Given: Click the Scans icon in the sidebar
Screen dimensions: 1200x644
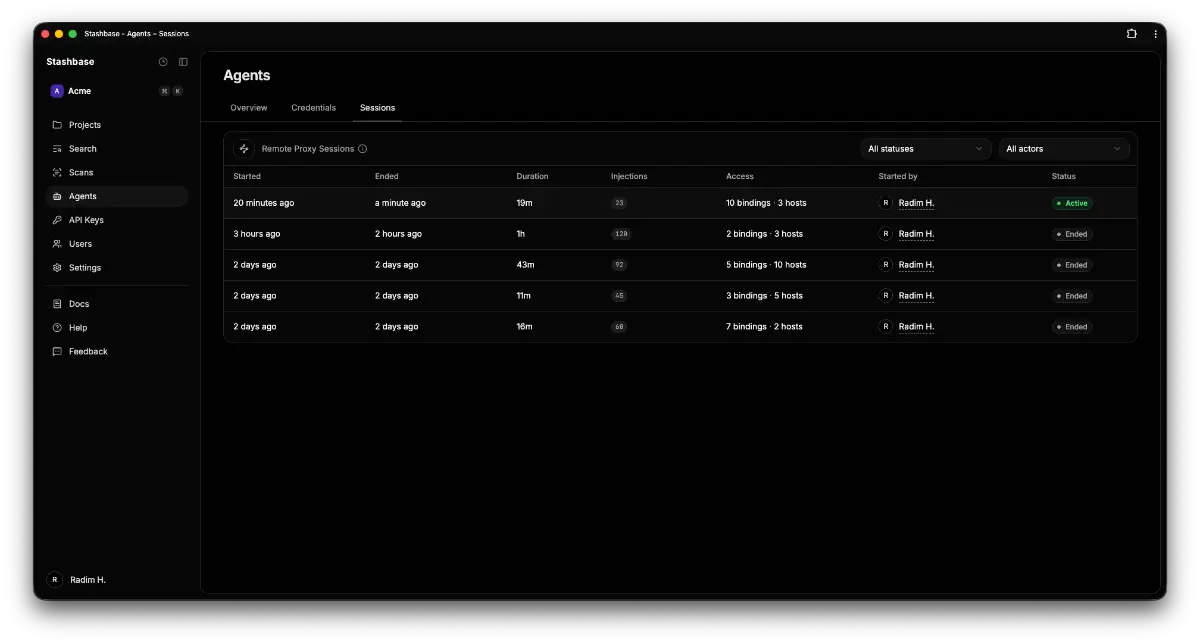Looking at the screenshot, I should pyautogui.click(x=57, y=173).
